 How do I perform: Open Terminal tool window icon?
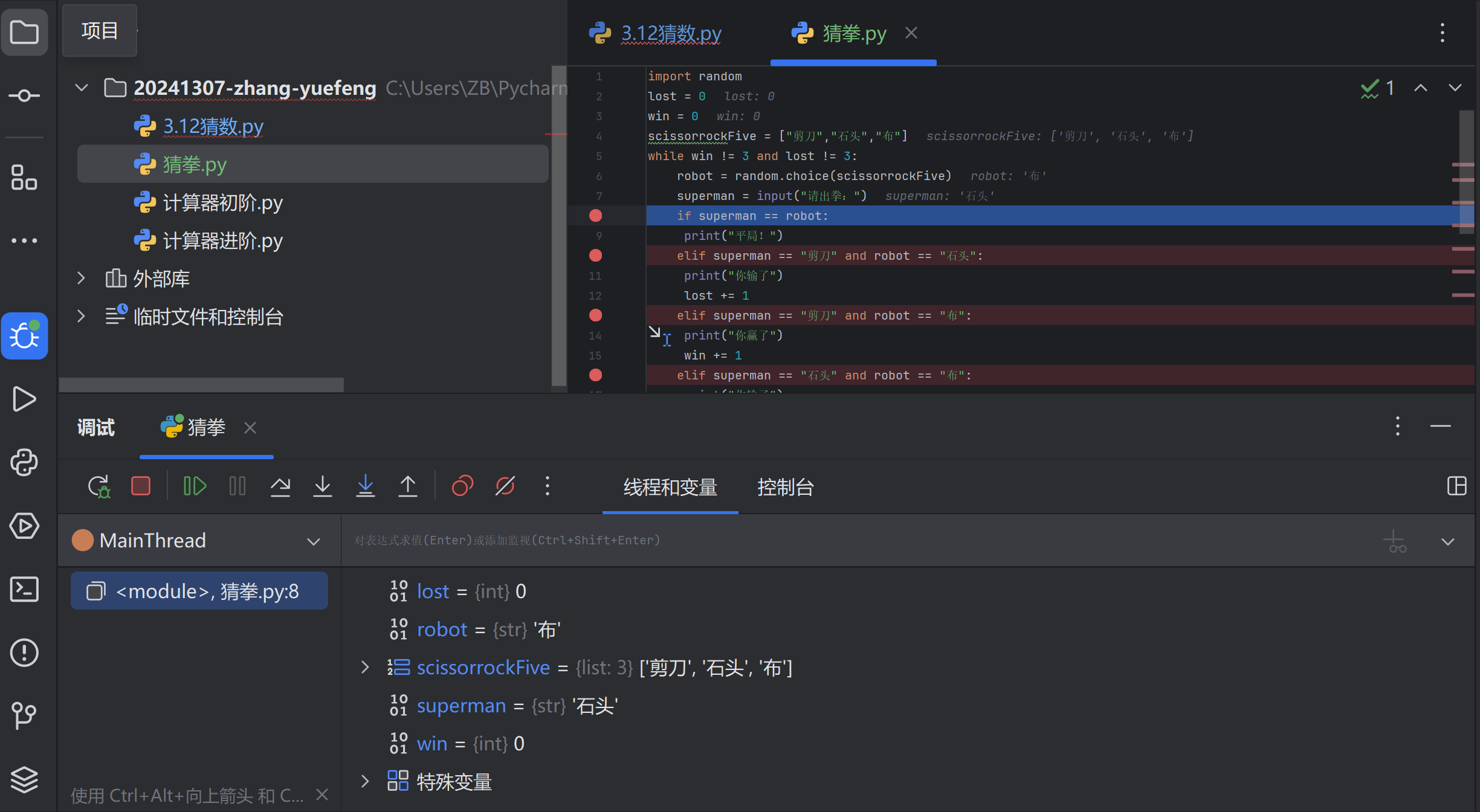click(24, 589)
